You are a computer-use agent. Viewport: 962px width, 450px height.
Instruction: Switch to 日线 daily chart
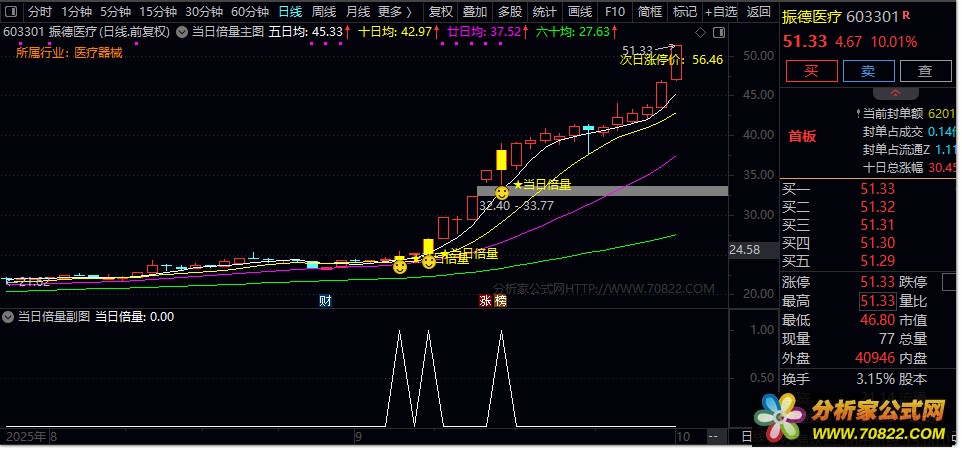click(x=290, y=11)
